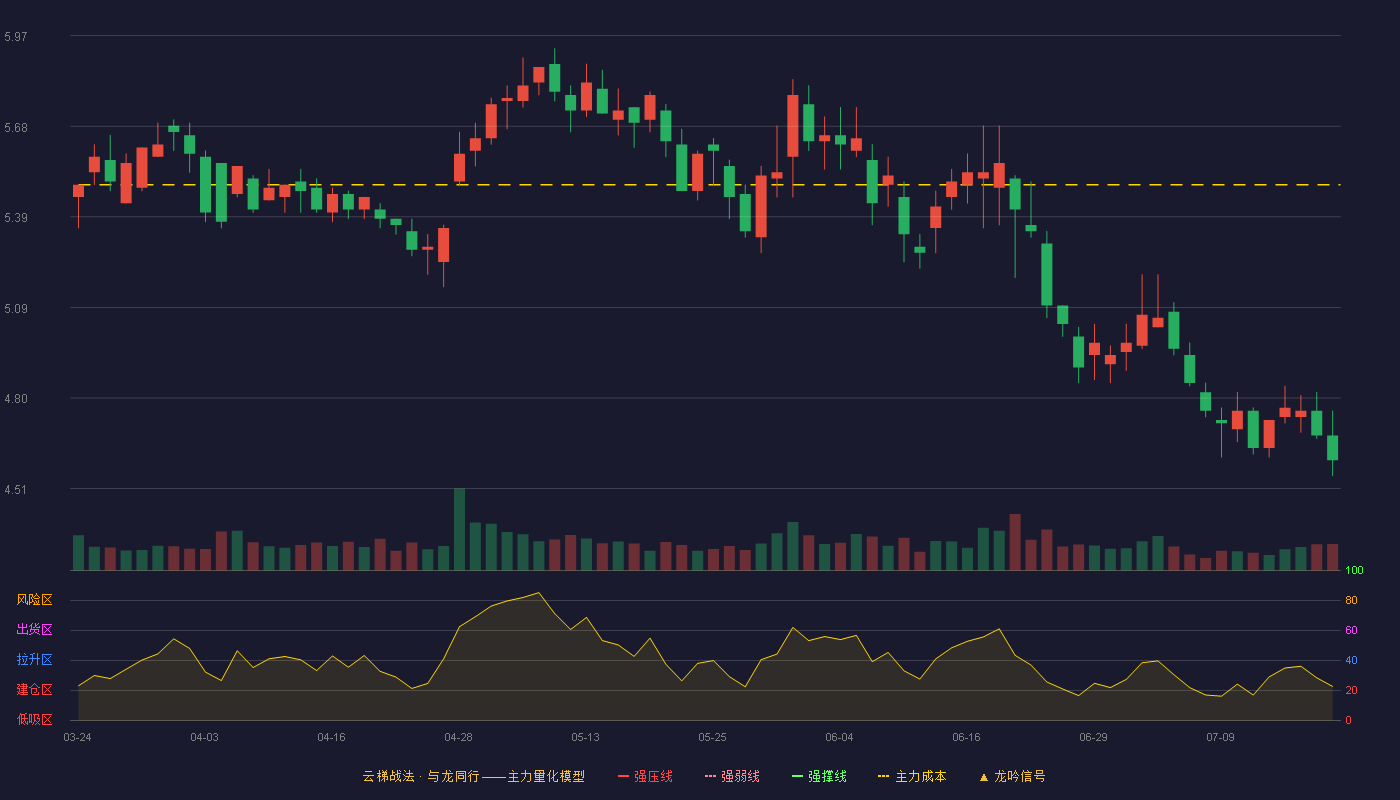Screen dimensions: 1400x800
Task: Click the 04-28 date axis label
Action: pyautogui.click(x=458, y=737)
